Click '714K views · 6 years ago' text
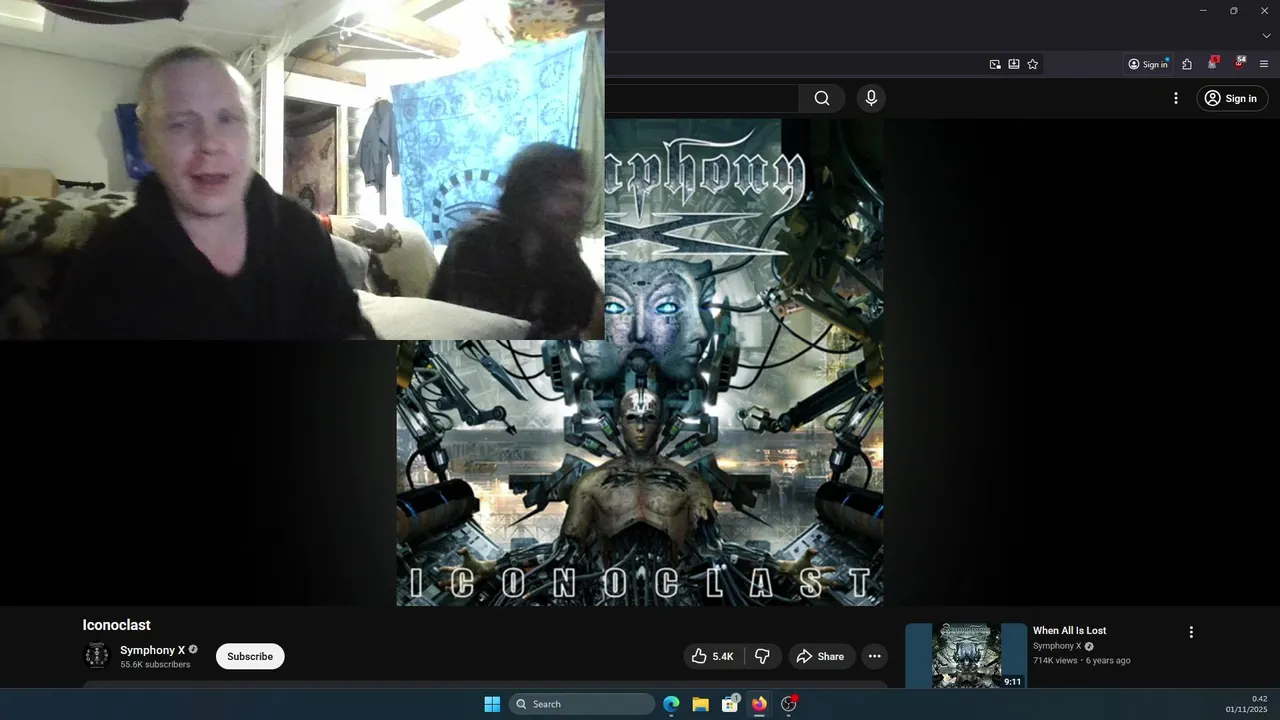Viewport: 1280px width, 720px height. tap(1081, 660)
